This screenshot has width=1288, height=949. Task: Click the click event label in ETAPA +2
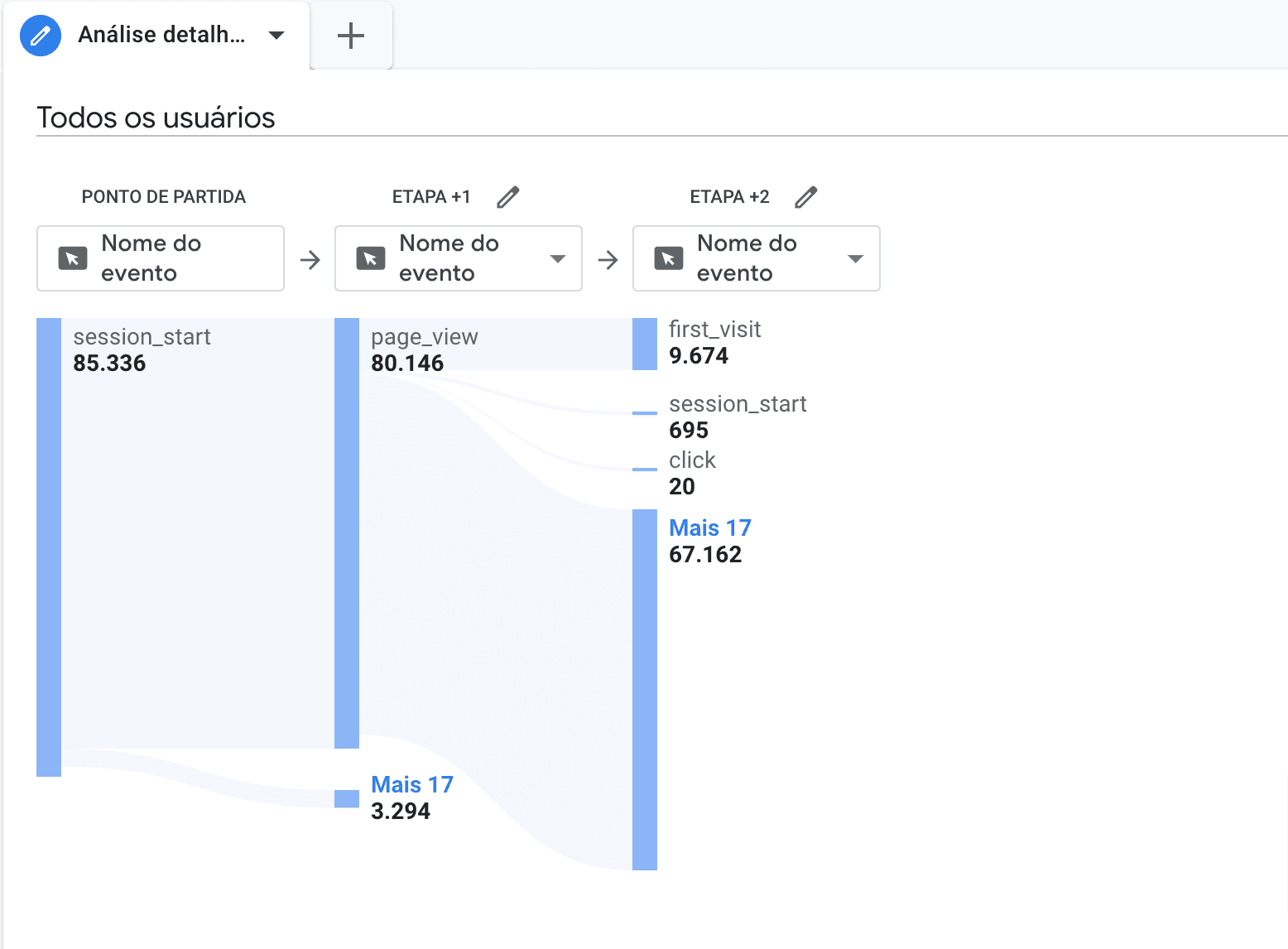click(692, 460)
